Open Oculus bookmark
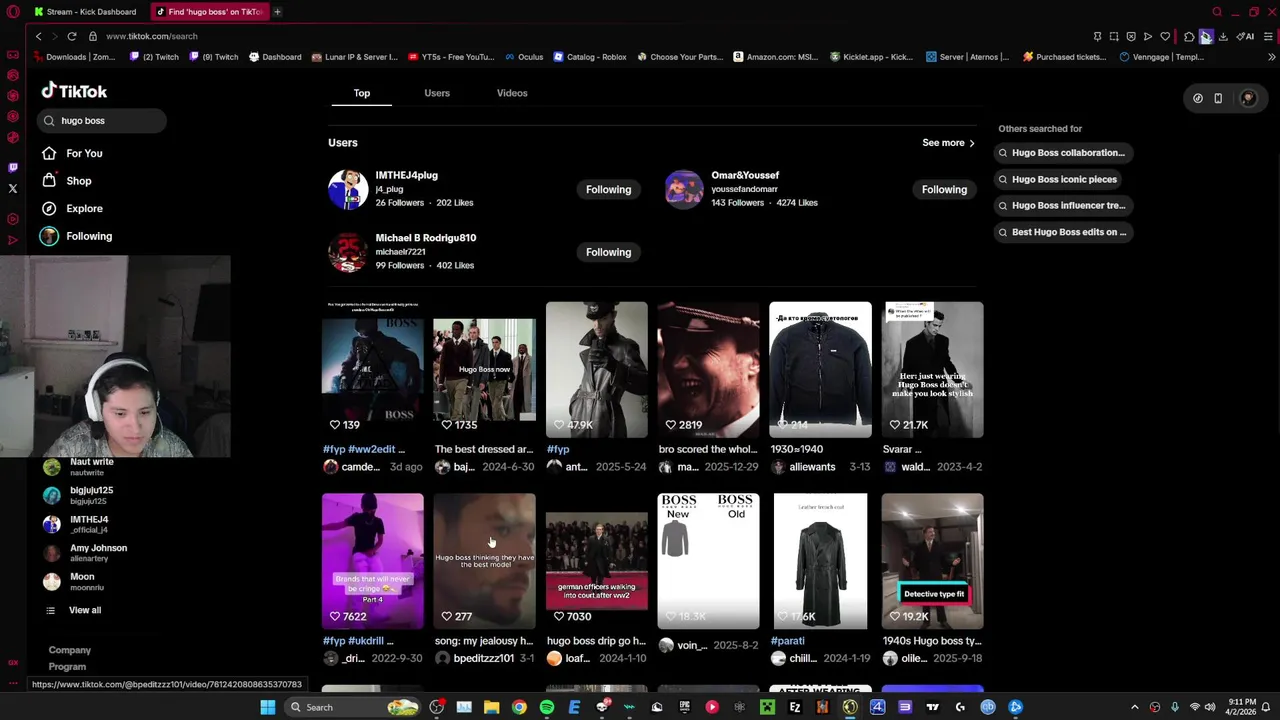This screenshot has width=1280, height=720. (x=524, y=57)
